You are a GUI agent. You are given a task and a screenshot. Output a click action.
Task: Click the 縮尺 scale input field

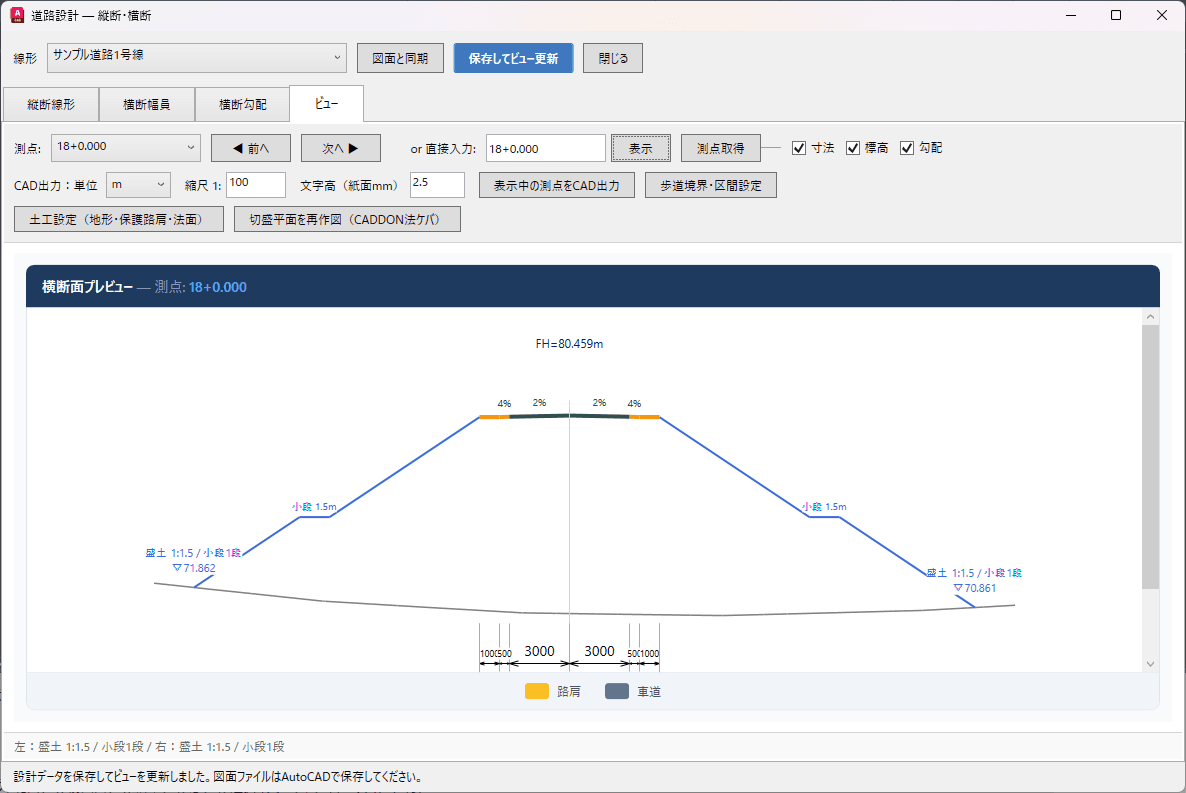256,185
